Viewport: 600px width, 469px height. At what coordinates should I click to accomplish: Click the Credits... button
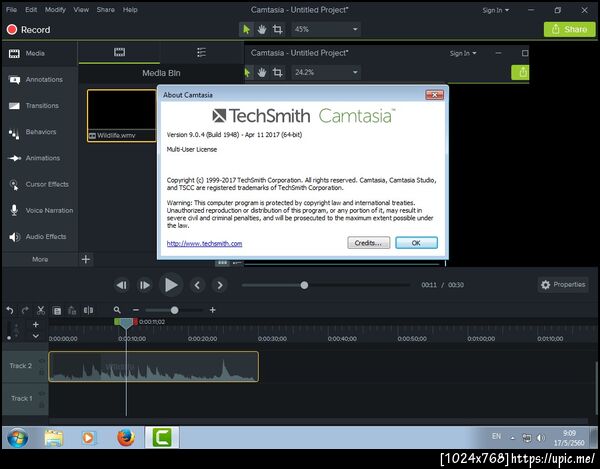368,243
